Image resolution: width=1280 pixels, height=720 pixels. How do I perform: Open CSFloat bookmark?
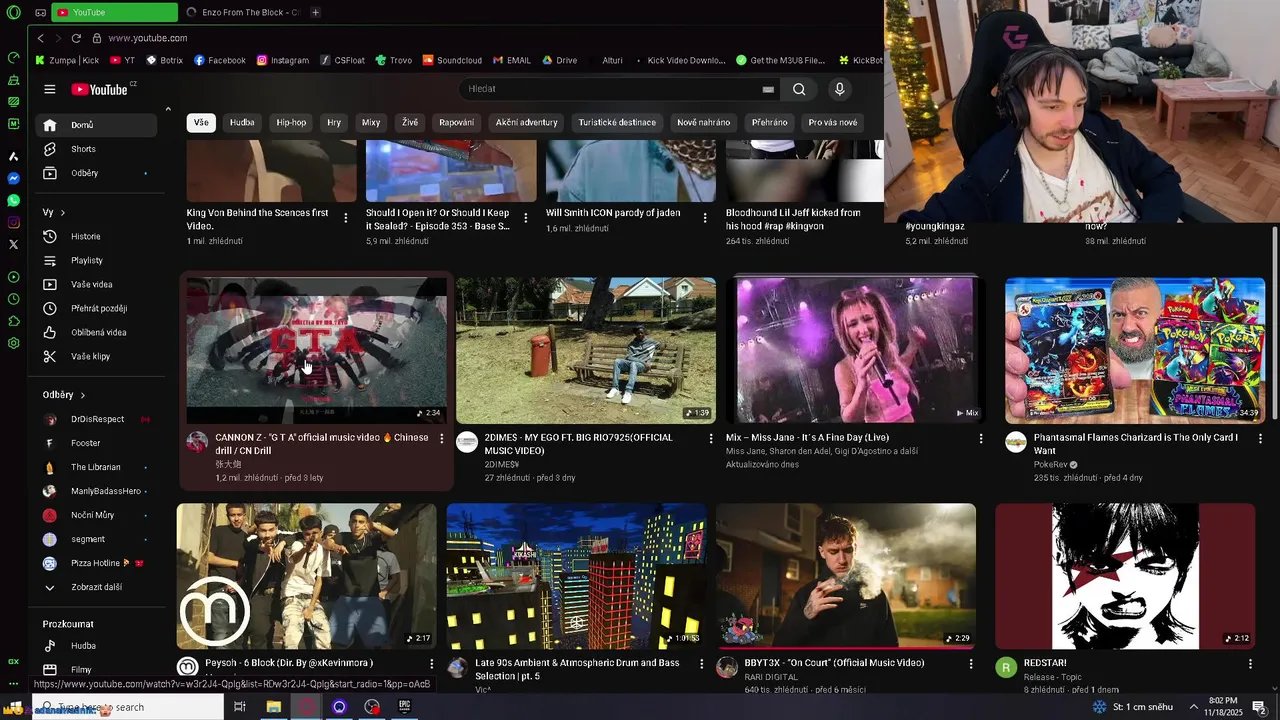click(x=342, y=60)
